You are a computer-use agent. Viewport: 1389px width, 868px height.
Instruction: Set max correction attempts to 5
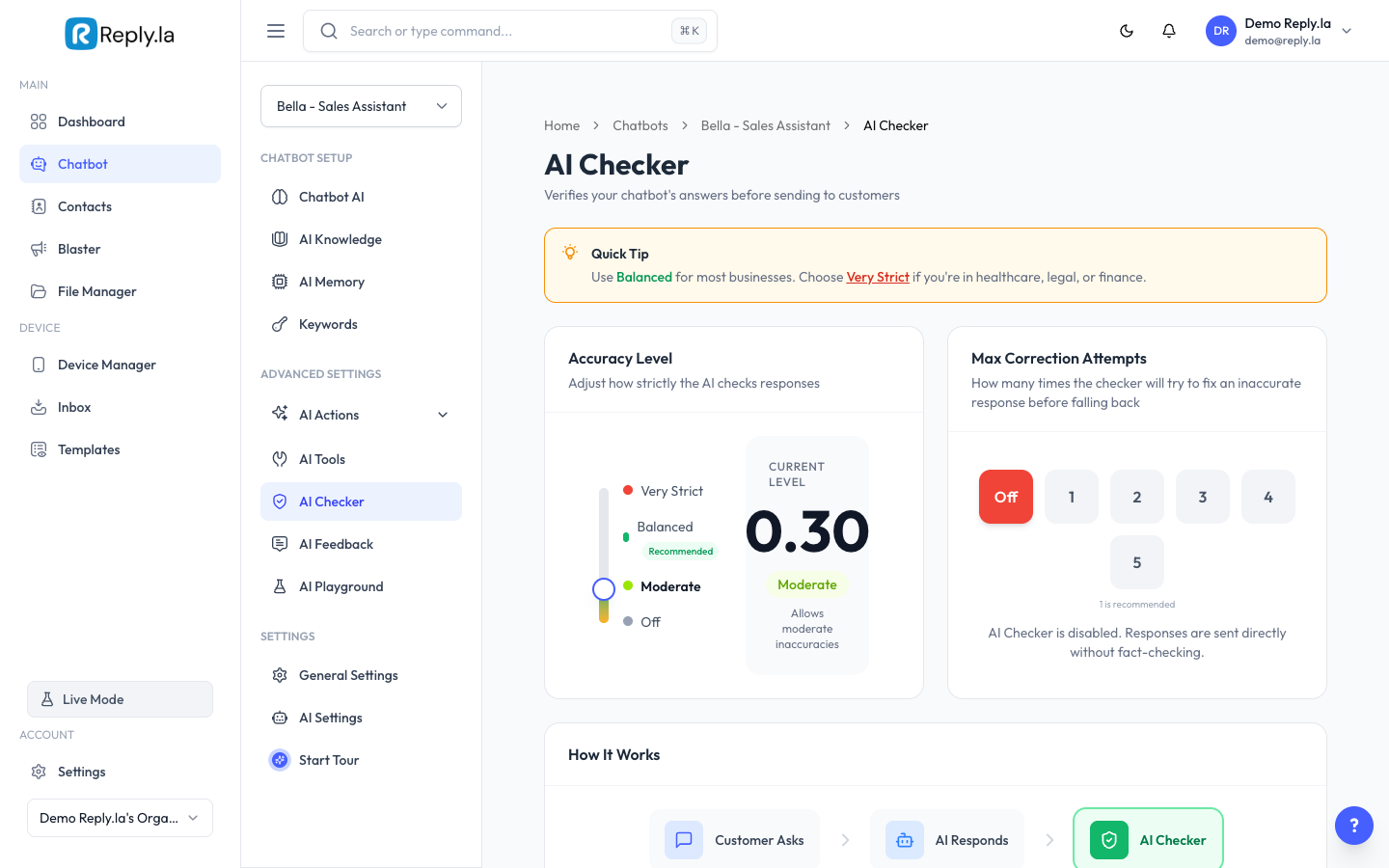[1137, 562]
